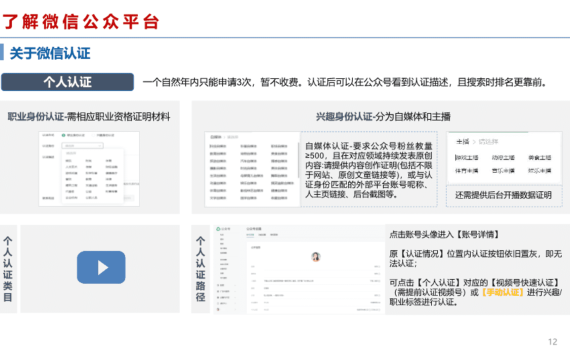This screenshot has height=360, width=570.
Task: Click the heading 关于微信认证
Action: (50, 53)
